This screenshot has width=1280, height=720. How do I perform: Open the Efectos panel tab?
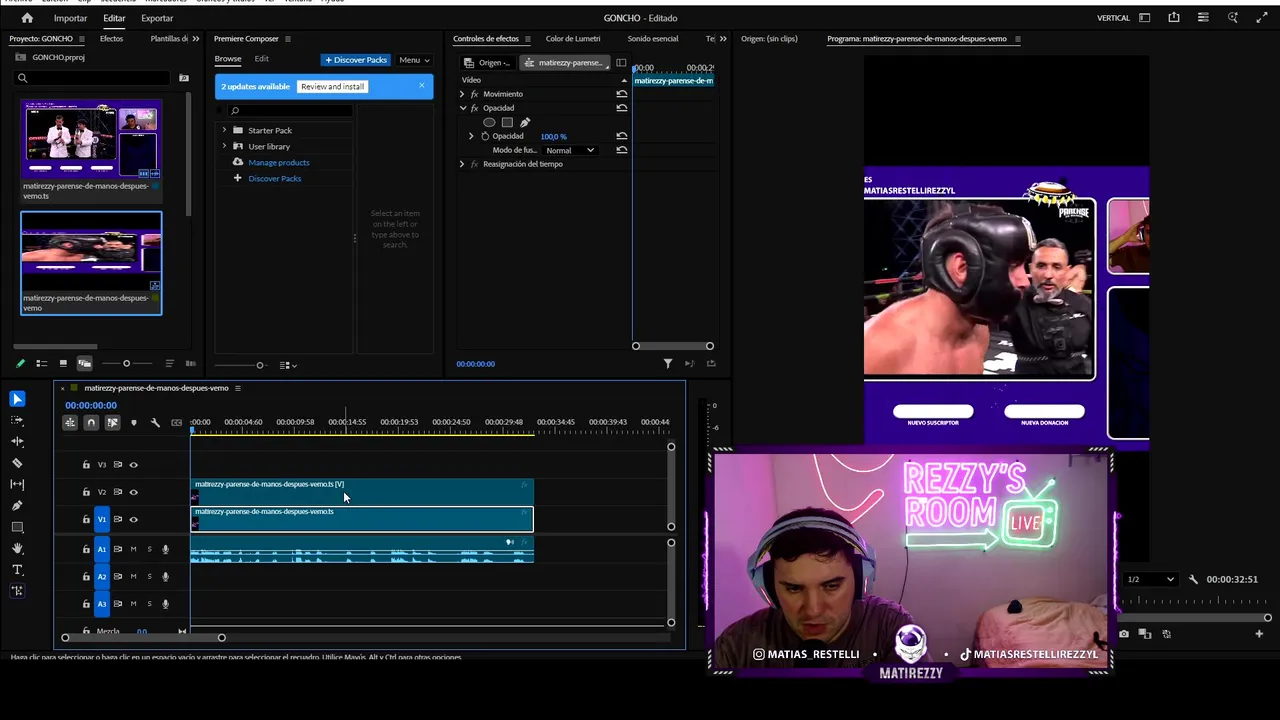[x=111, y=39]
